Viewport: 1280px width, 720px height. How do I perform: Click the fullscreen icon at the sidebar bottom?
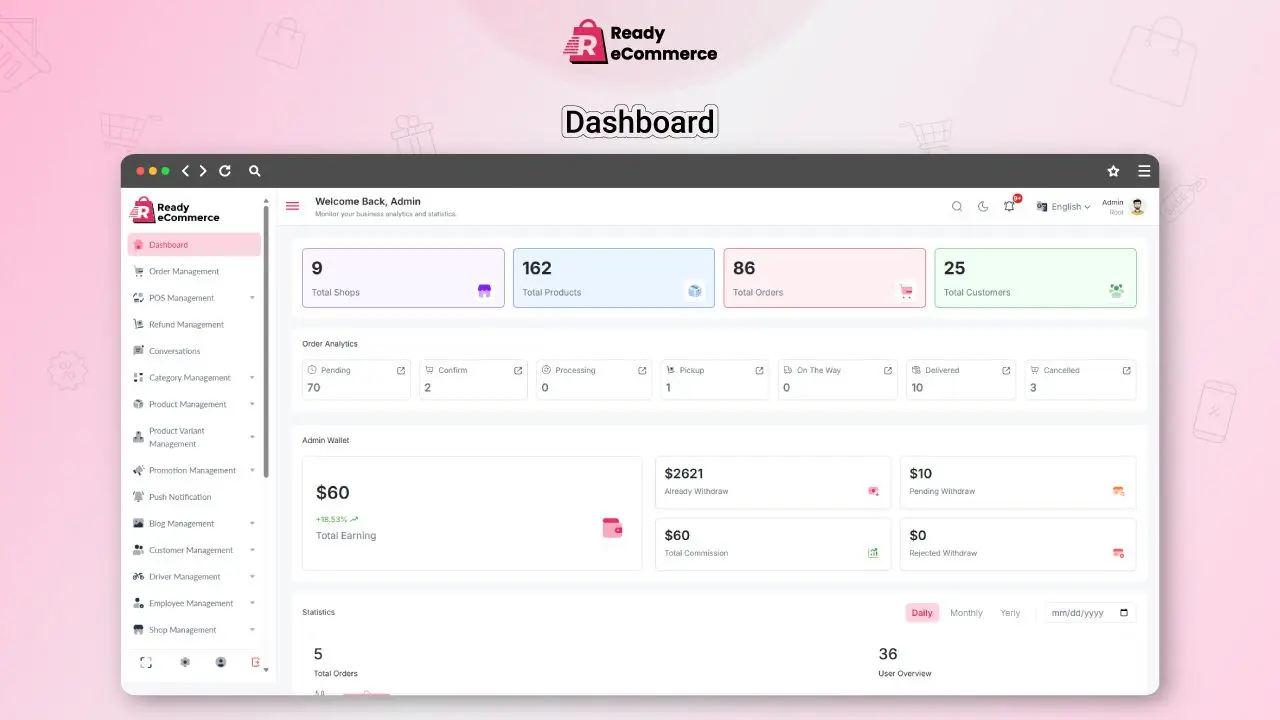pos(146,662)
